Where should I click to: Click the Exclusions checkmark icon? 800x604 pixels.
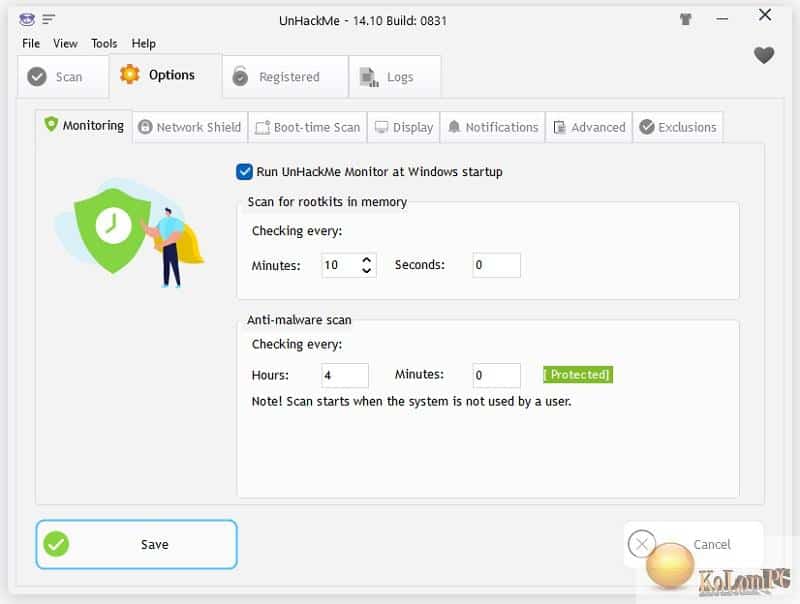click(647, 127)
